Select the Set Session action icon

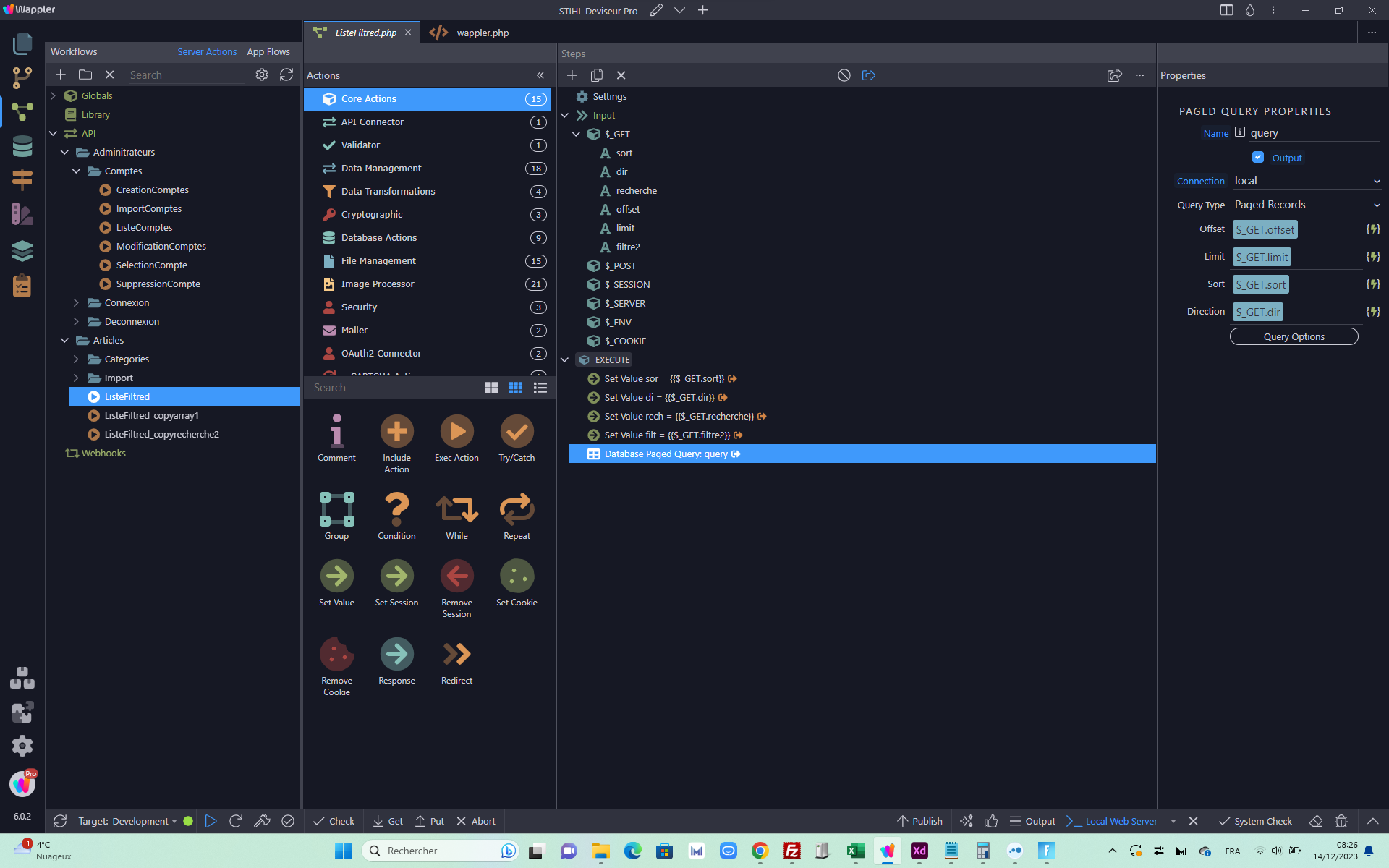click(396, 576)
